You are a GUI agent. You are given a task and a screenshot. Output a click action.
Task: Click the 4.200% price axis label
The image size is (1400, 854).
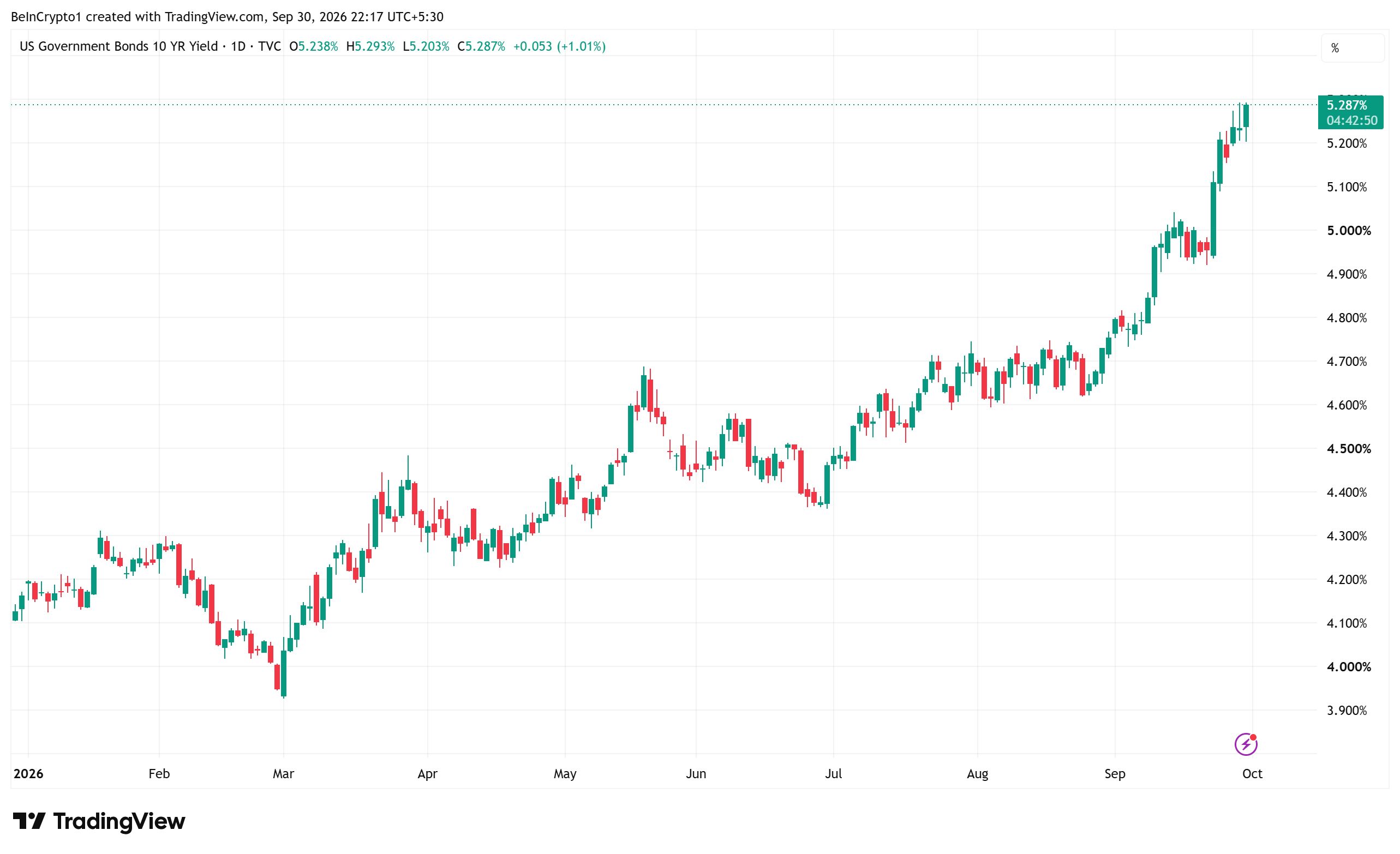(1347, 580)
